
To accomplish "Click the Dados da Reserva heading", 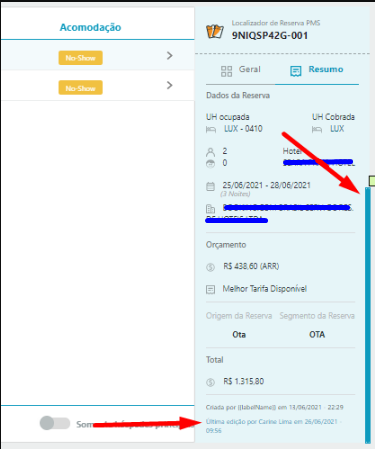I will 238,96.
